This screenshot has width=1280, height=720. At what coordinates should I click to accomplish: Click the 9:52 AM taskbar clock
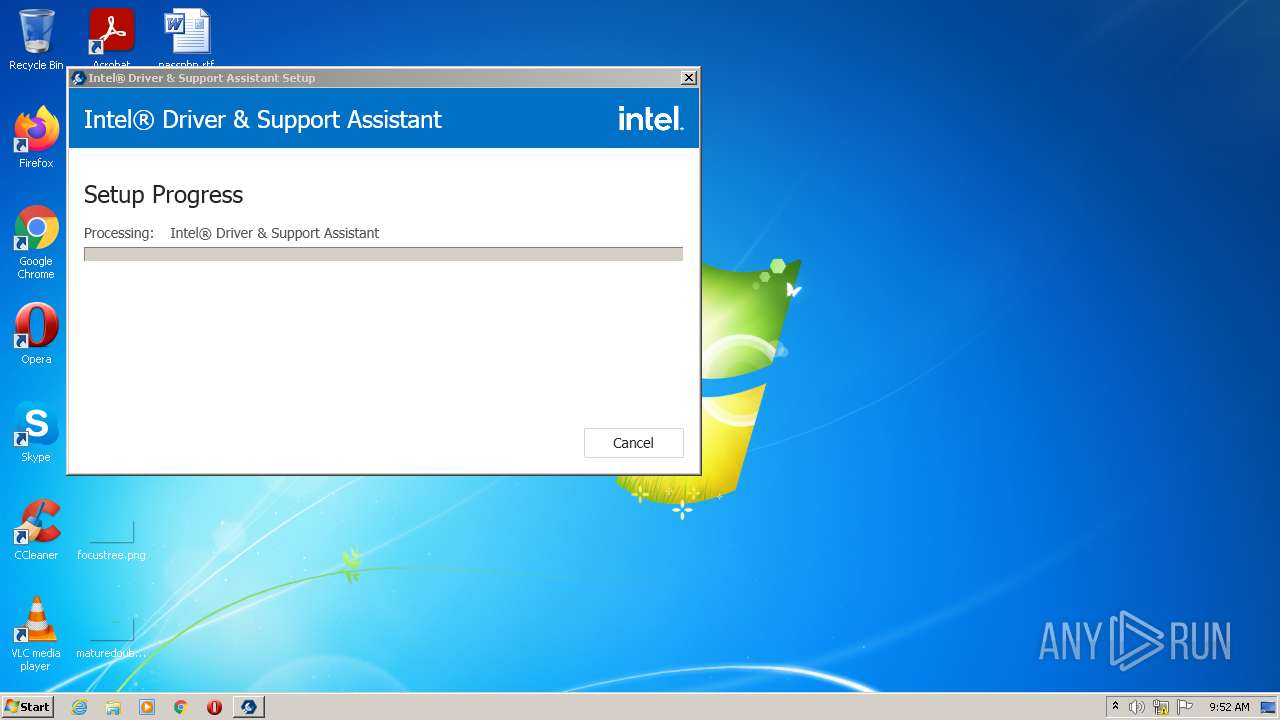1229,707
